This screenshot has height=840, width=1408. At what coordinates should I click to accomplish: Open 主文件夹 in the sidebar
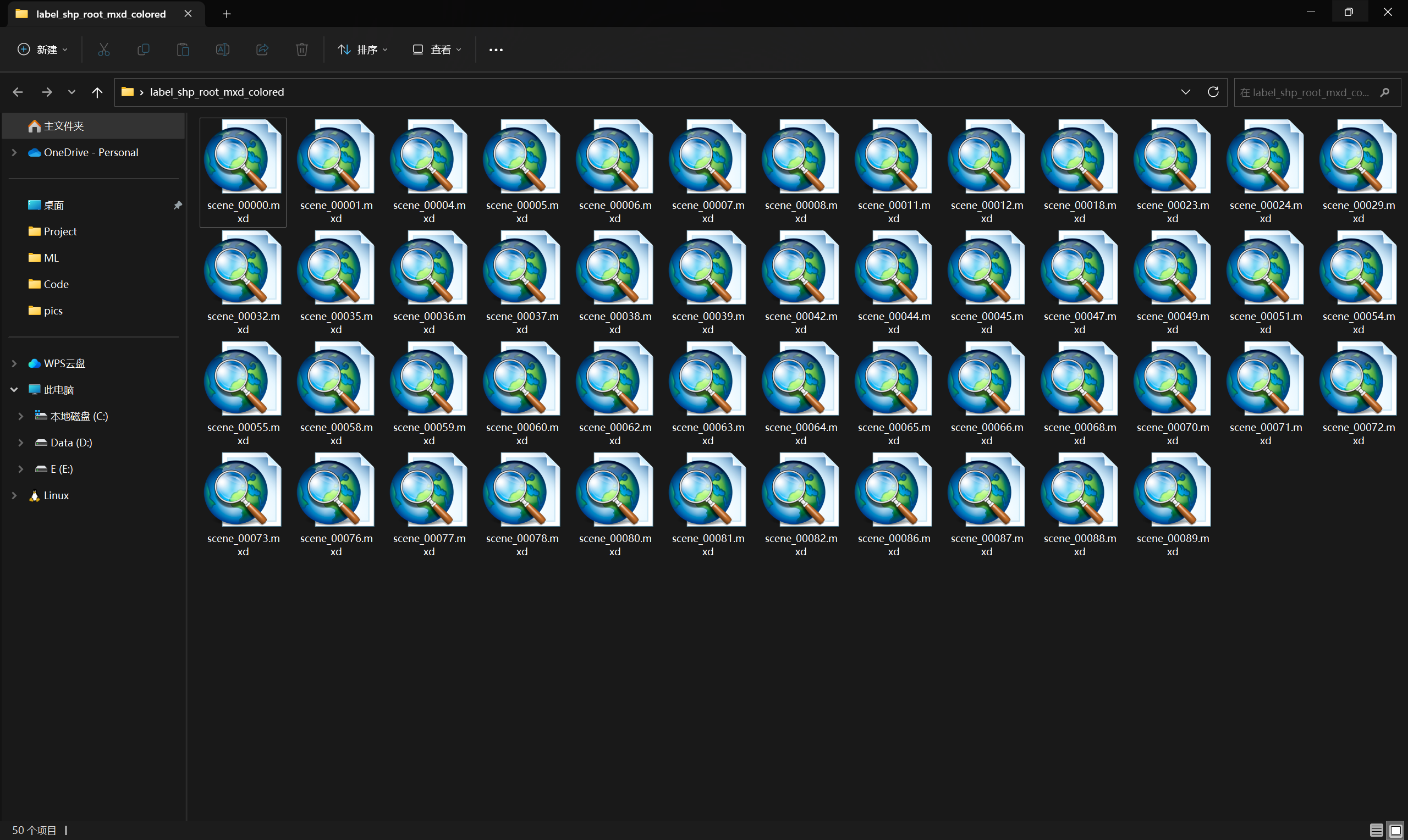[x=94, y=126]
